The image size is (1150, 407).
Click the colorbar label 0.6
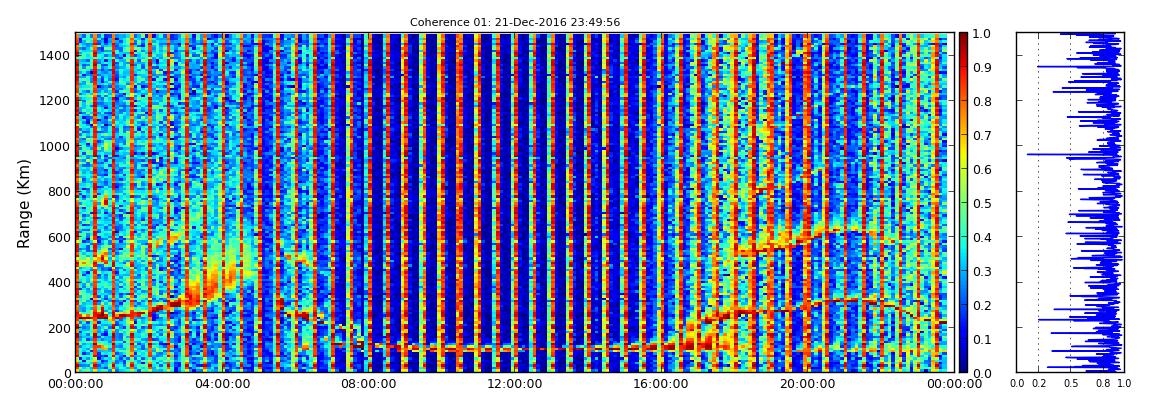(x=984, y=169)
